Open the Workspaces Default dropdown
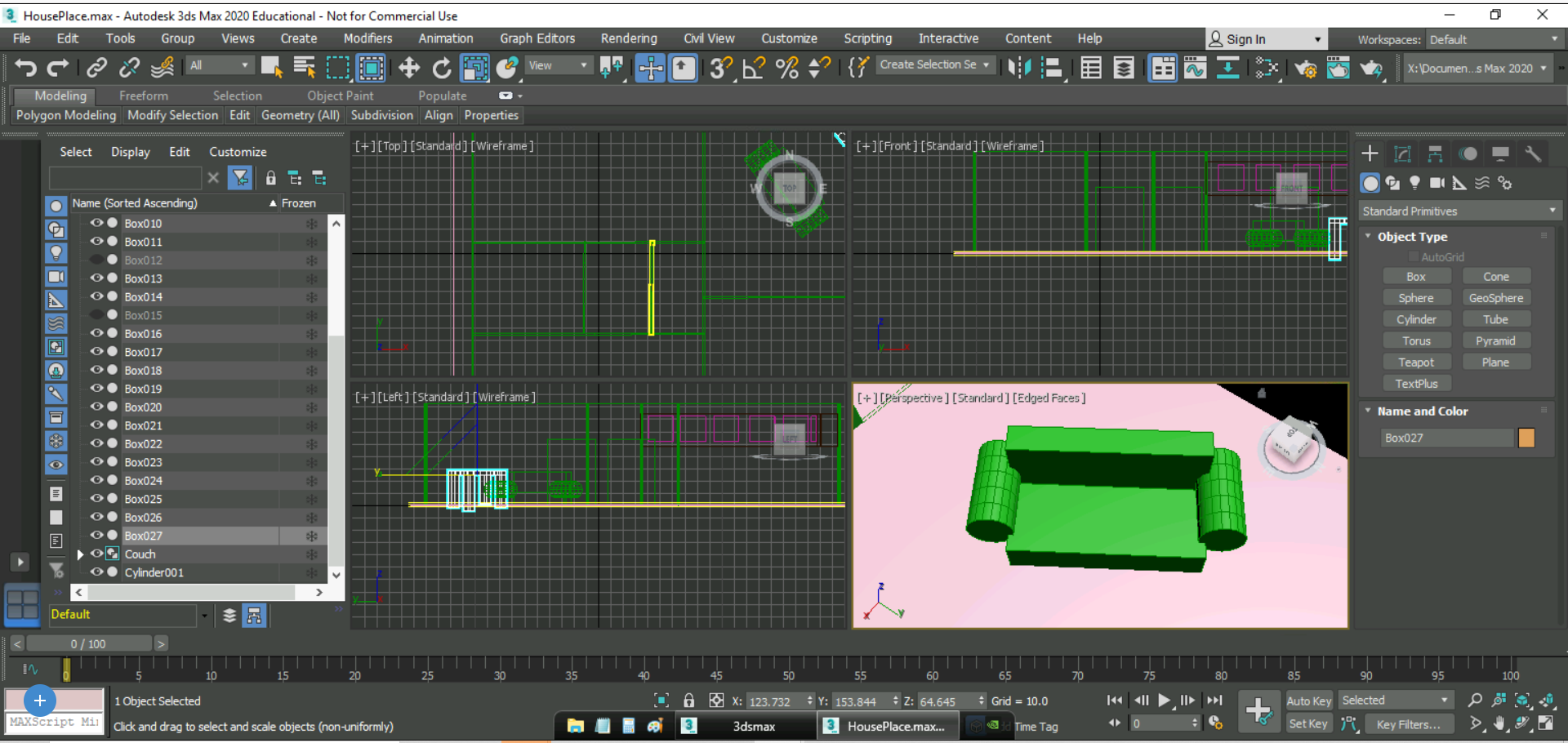This screenshot has height=743, width=1568. 1494,39
